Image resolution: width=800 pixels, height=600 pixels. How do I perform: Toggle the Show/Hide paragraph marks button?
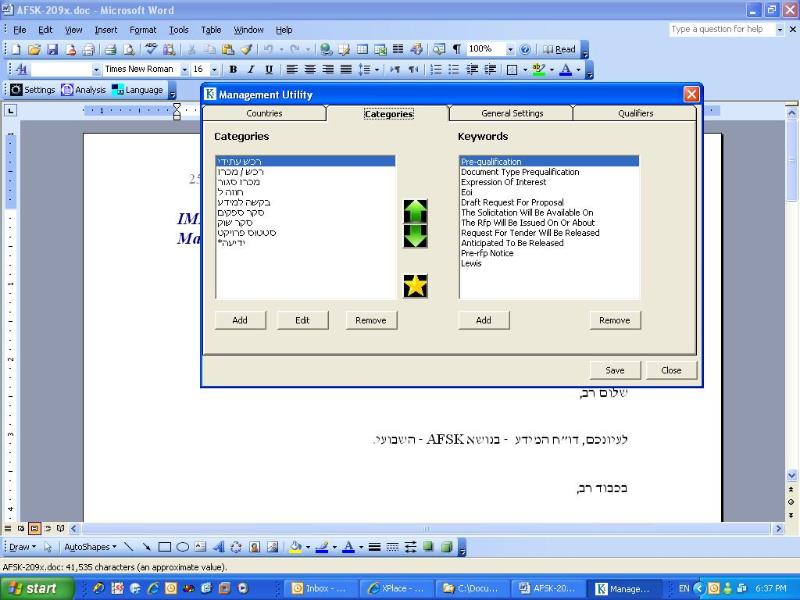click(x=457, y=49)
